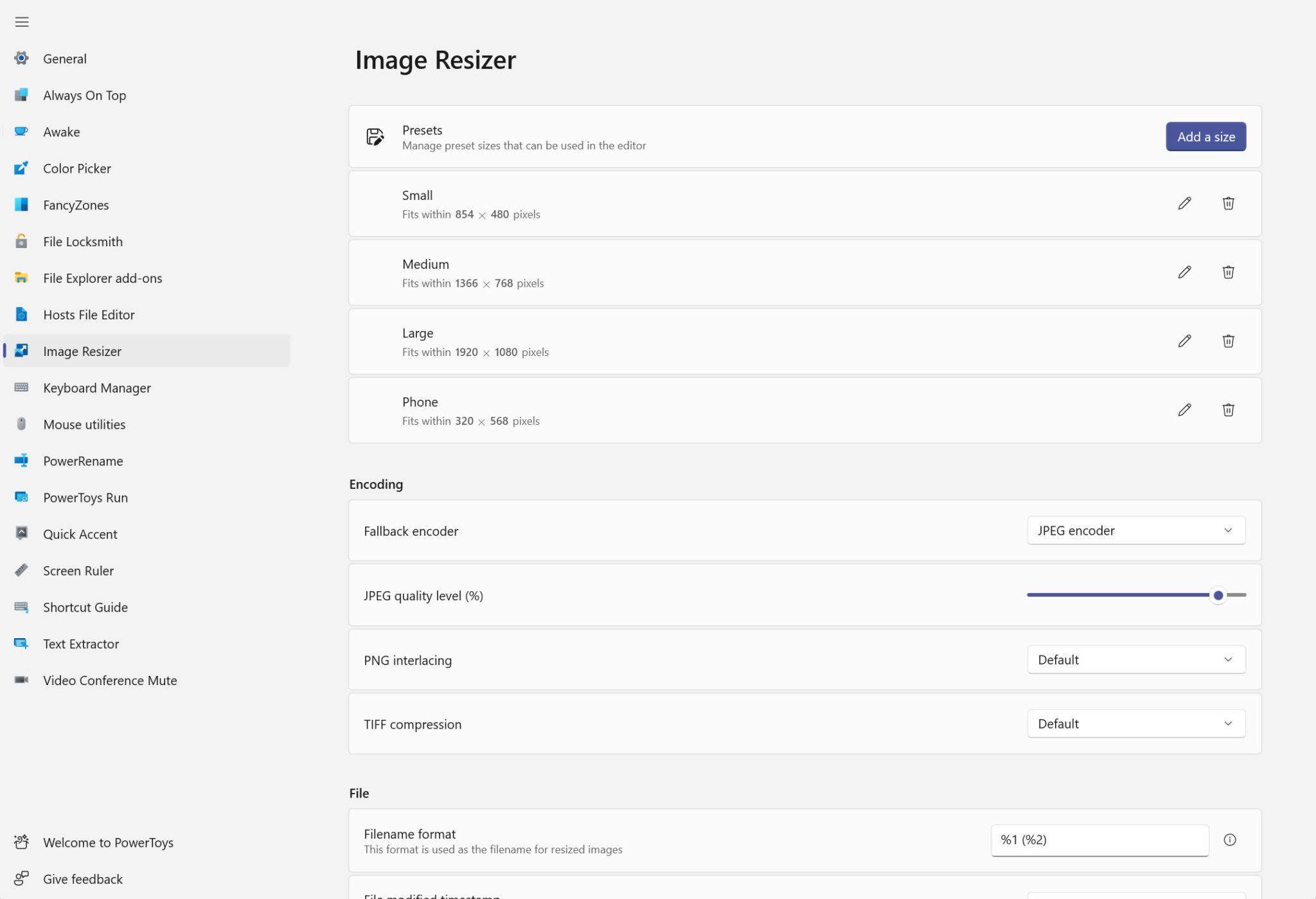The width and height of the screenshot is (1316, 899).
Task: Go to FancyZones settings page
Action: [x=76, y=205]
